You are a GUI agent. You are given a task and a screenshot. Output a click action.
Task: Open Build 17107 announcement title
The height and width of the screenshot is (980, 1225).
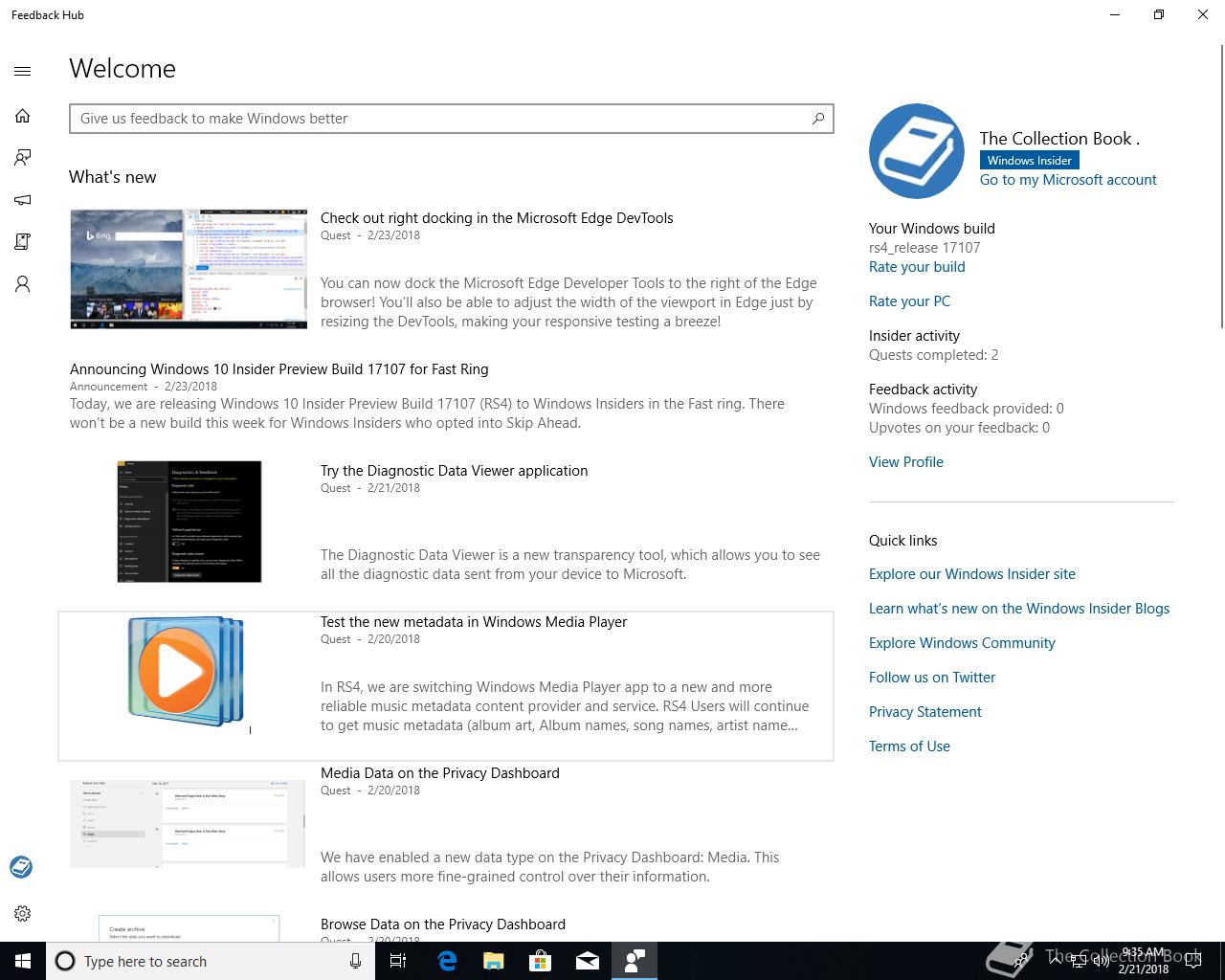[279, 369]
